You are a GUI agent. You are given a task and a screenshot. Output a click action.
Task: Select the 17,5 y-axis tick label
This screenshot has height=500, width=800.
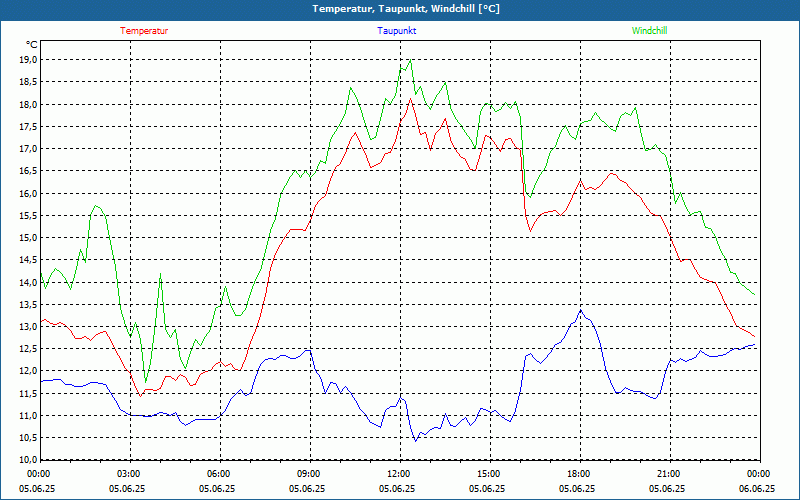coord(27,127)
